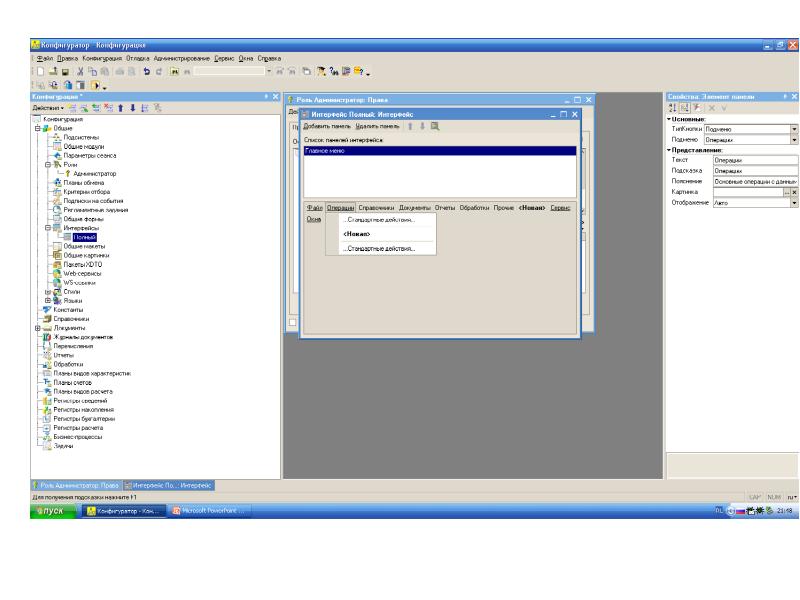Click the Удалить панель button
800x600 pixels.
(x=378, y=127)
